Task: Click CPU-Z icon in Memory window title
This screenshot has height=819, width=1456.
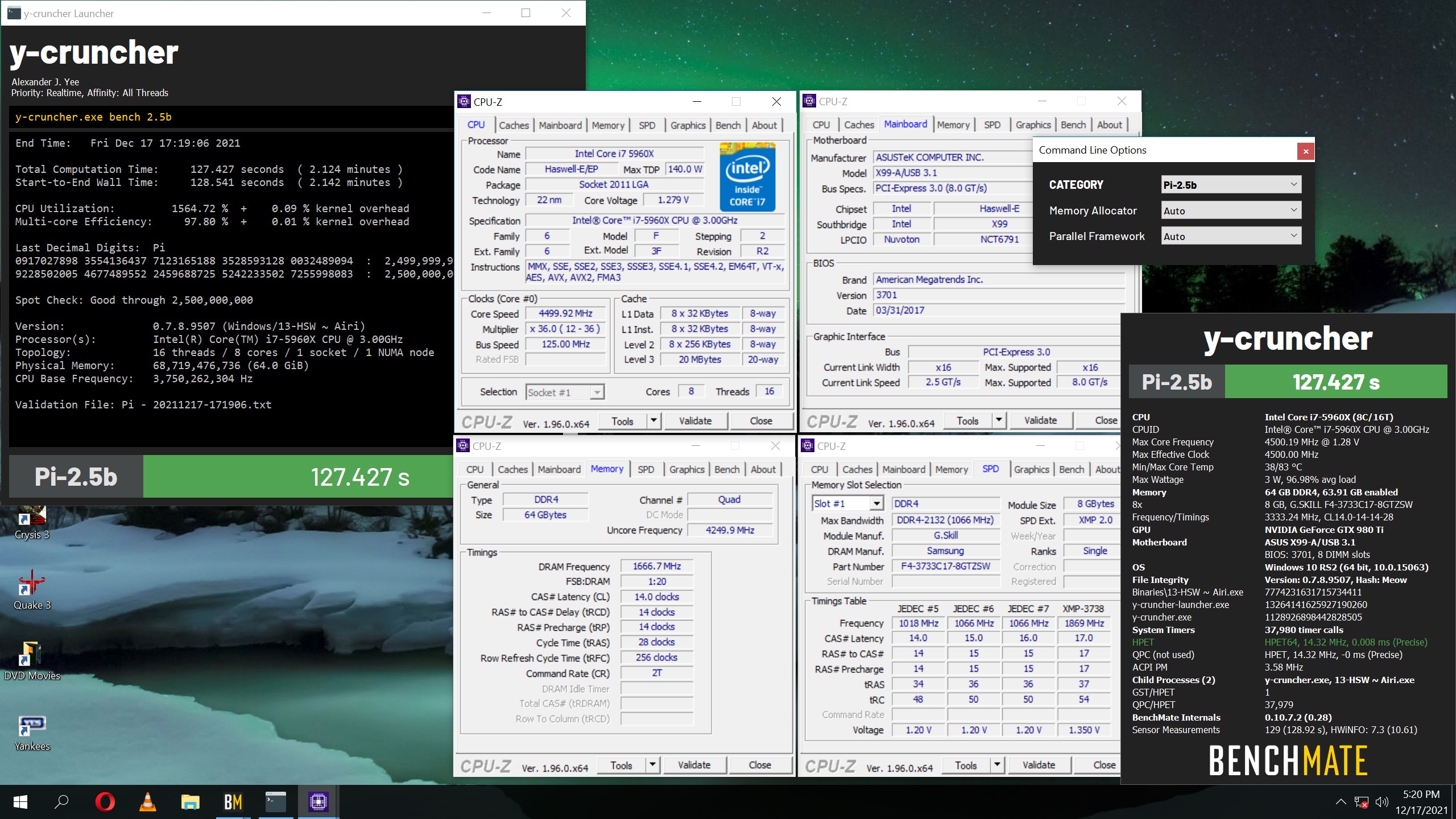Action: pyautogui.click(x=463, y=446)
